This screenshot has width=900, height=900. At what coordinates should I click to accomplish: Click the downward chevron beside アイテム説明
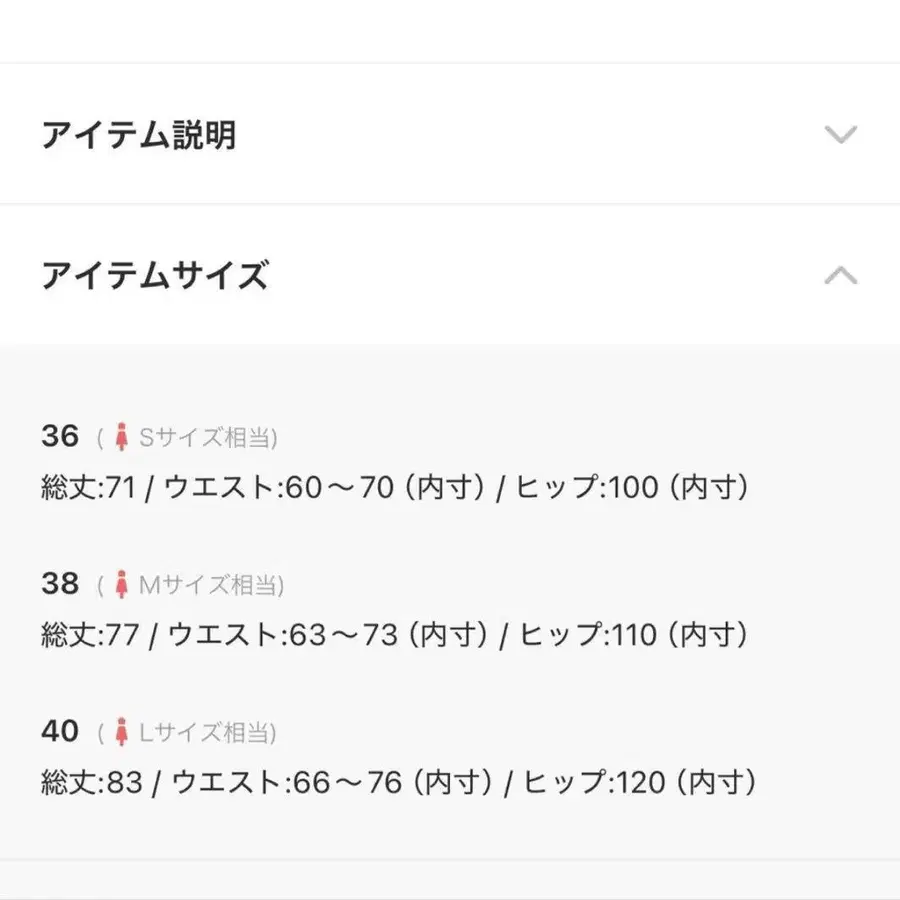(x=840, y=135)
